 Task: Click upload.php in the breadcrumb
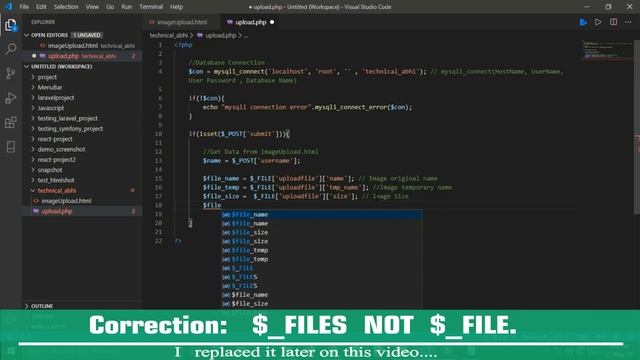click(220, 36)
